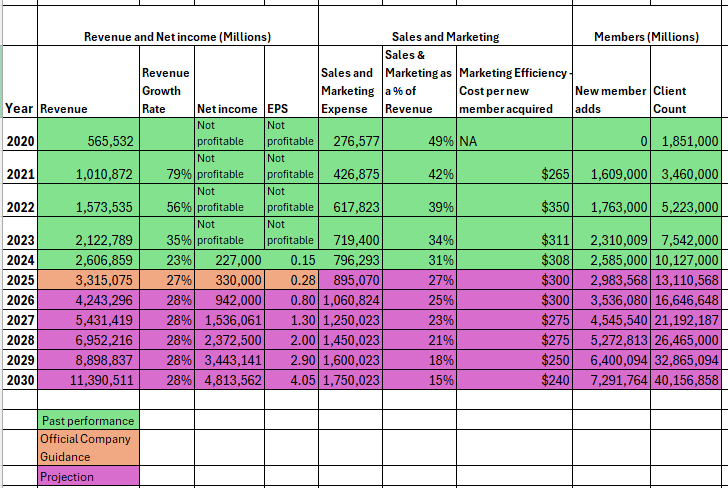The height and width of the screenshot is (488, 728).
Task: Click the 2021 marketing expense 426,875
Action: 351,167
